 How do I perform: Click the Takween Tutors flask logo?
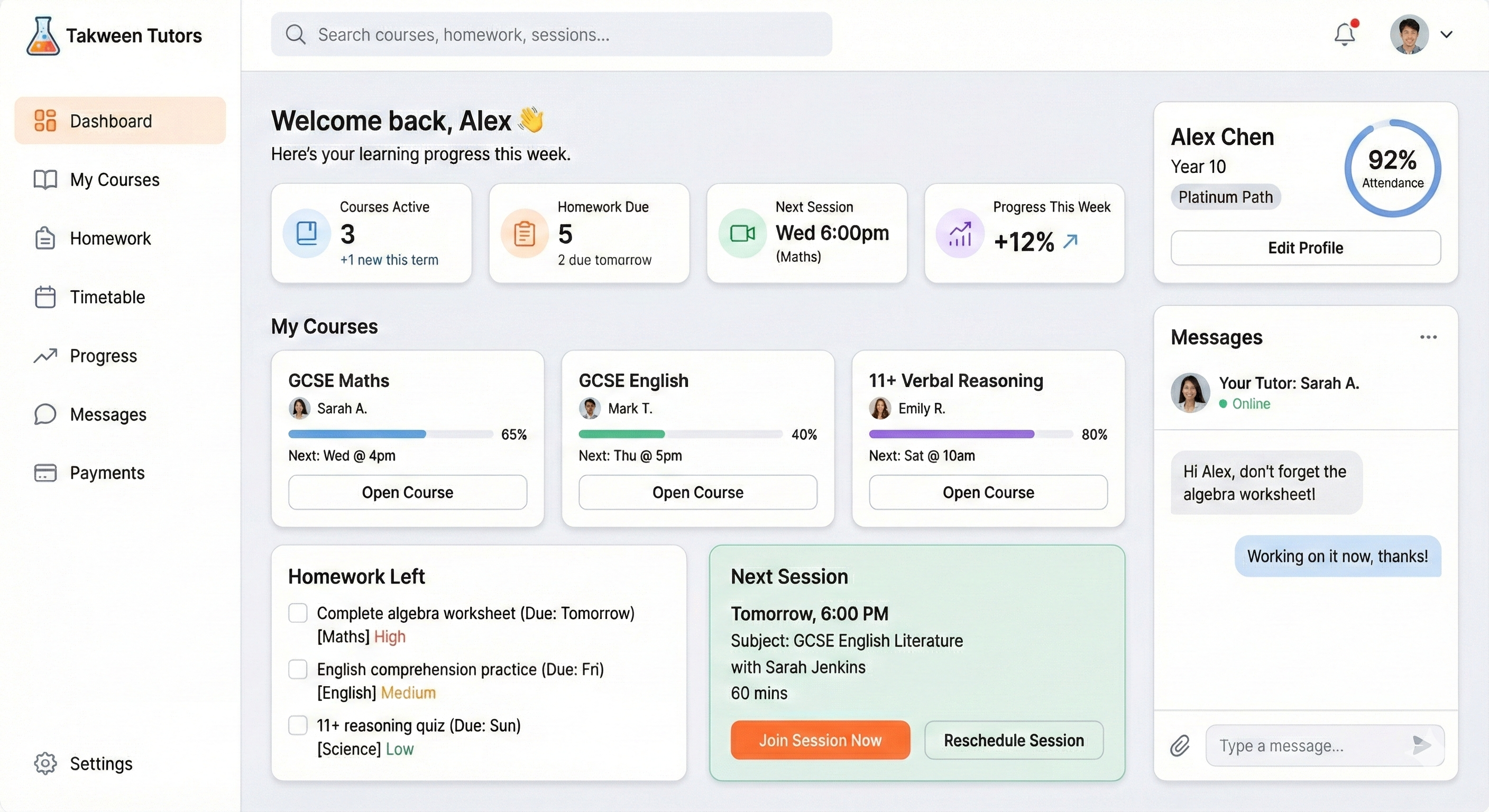(43, 36)
